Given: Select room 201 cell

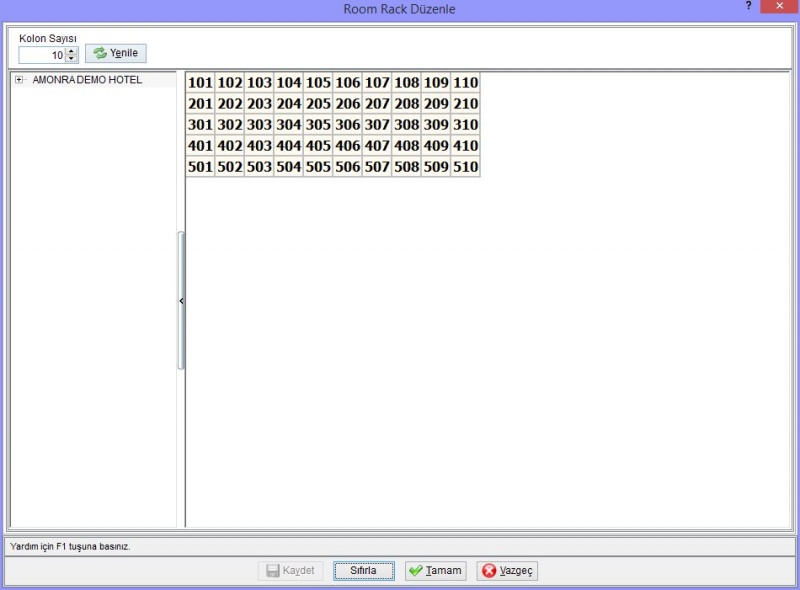Looking at the screenshot, I should [200, 104].
